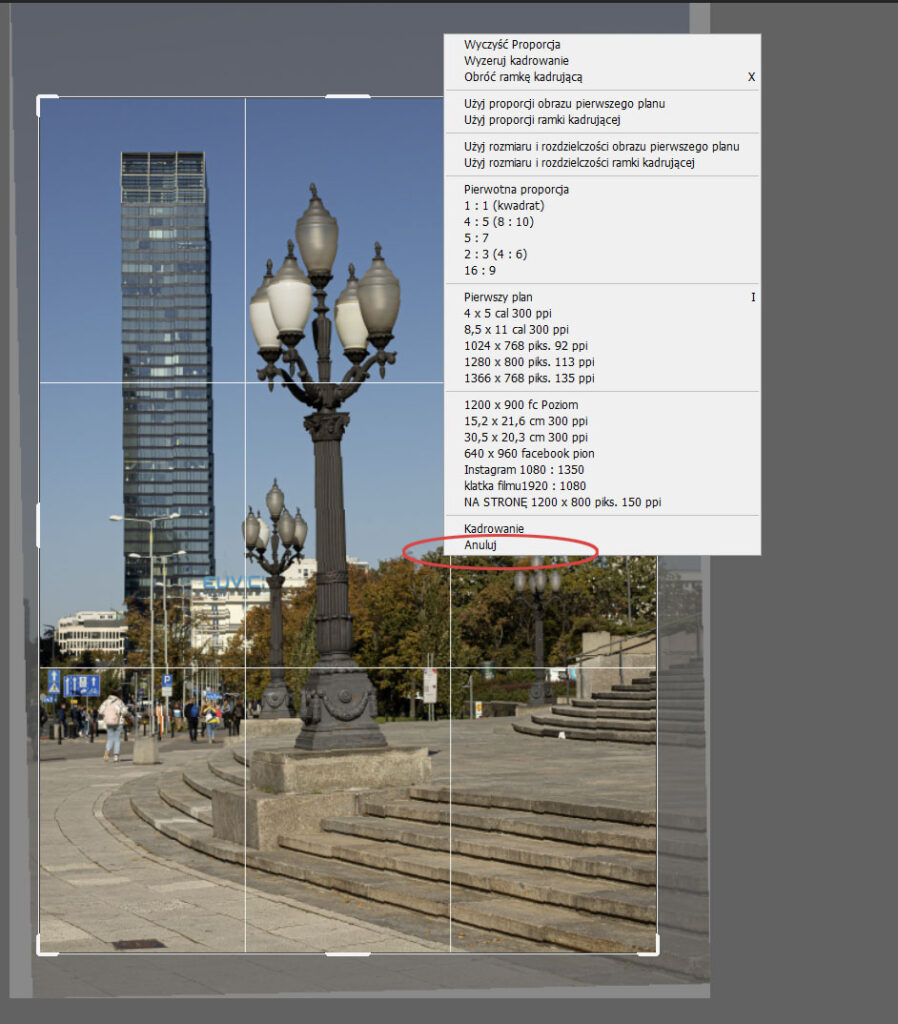The width and height of the screenshot is (898, 1024).
Task: Click Kadrowanie to apply the crop
Action: click(494, 529)
